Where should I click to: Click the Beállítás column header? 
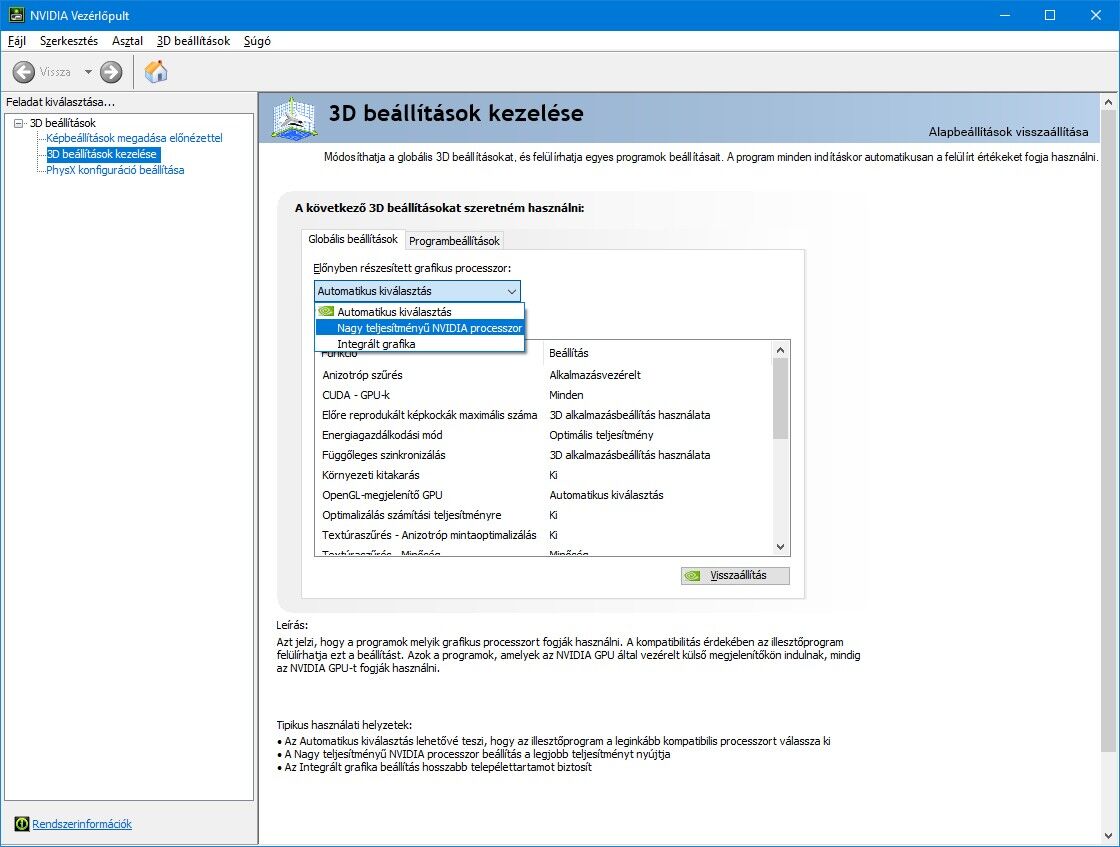(657, 353)
